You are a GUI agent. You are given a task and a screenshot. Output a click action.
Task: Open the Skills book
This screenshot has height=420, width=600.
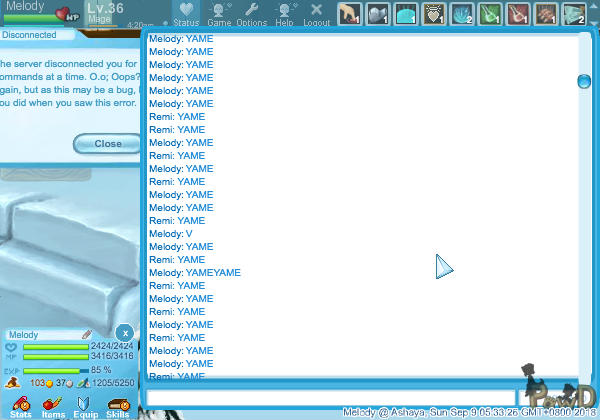click(x=117, y=405)
